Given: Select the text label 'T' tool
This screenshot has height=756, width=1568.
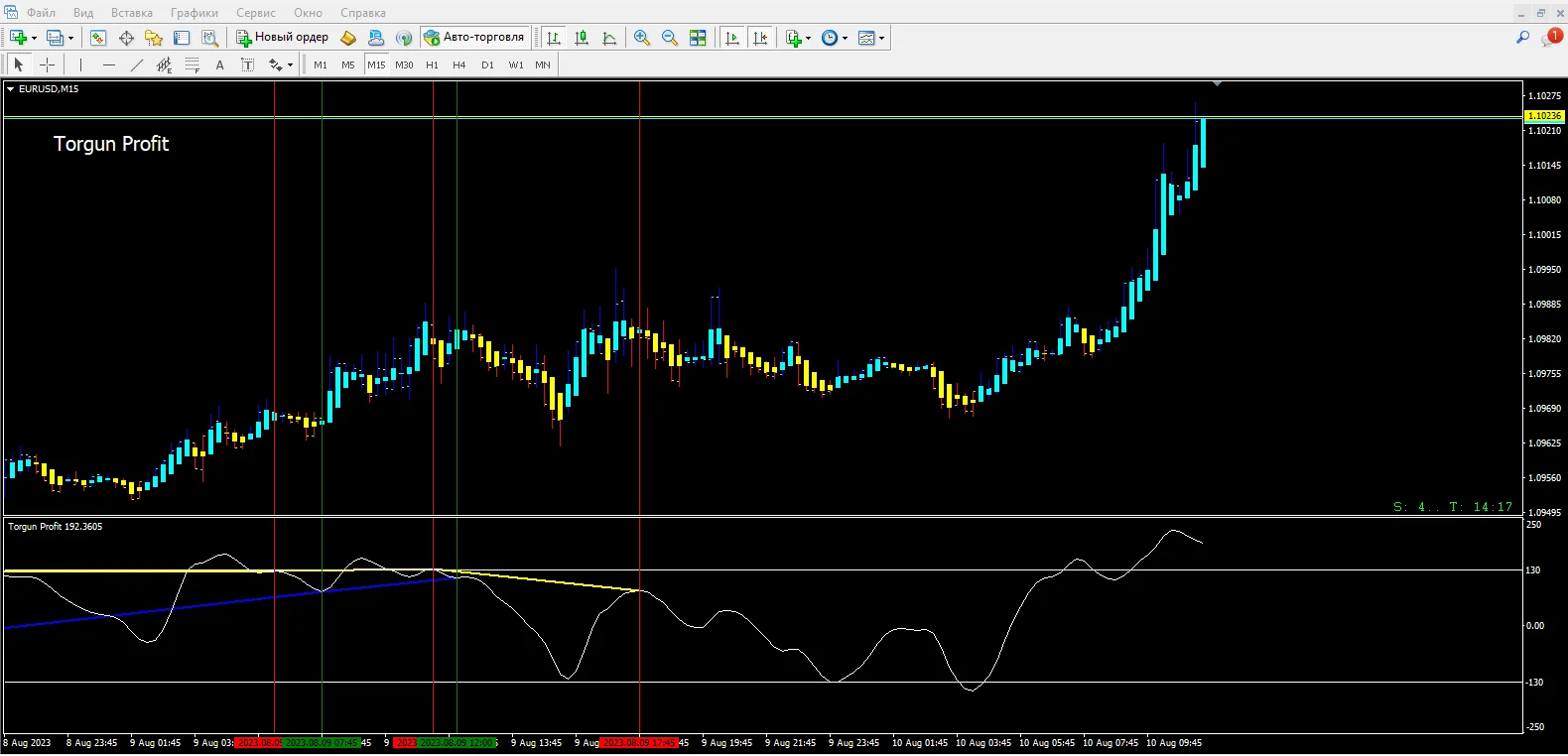Looking at the screenshot, I should point(247,64).
